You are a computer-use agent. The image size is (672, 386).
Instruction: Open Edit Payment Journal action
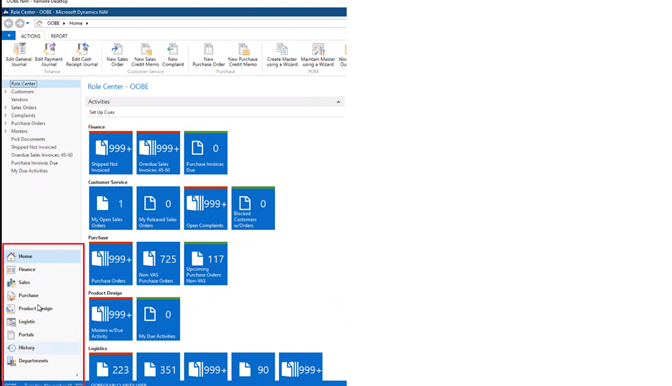point(48,55)
